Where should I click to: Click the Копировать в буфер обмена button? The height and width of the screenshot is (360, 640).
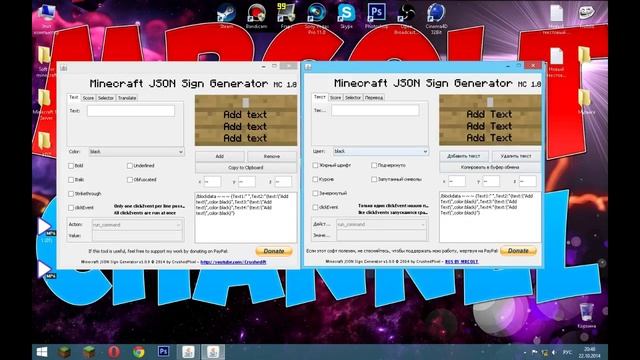(x=490, y=167)
